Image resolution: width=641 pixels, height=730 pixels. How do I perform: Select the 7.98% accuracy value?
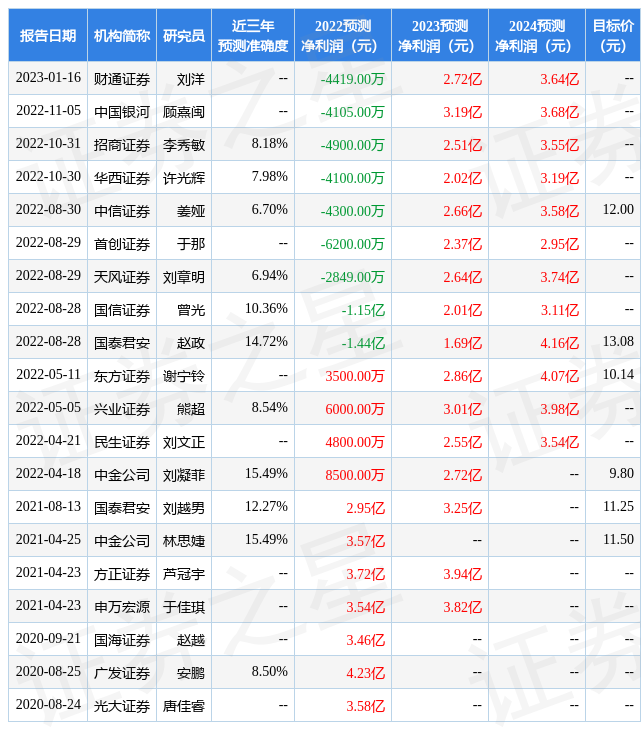tap(270, 176)
